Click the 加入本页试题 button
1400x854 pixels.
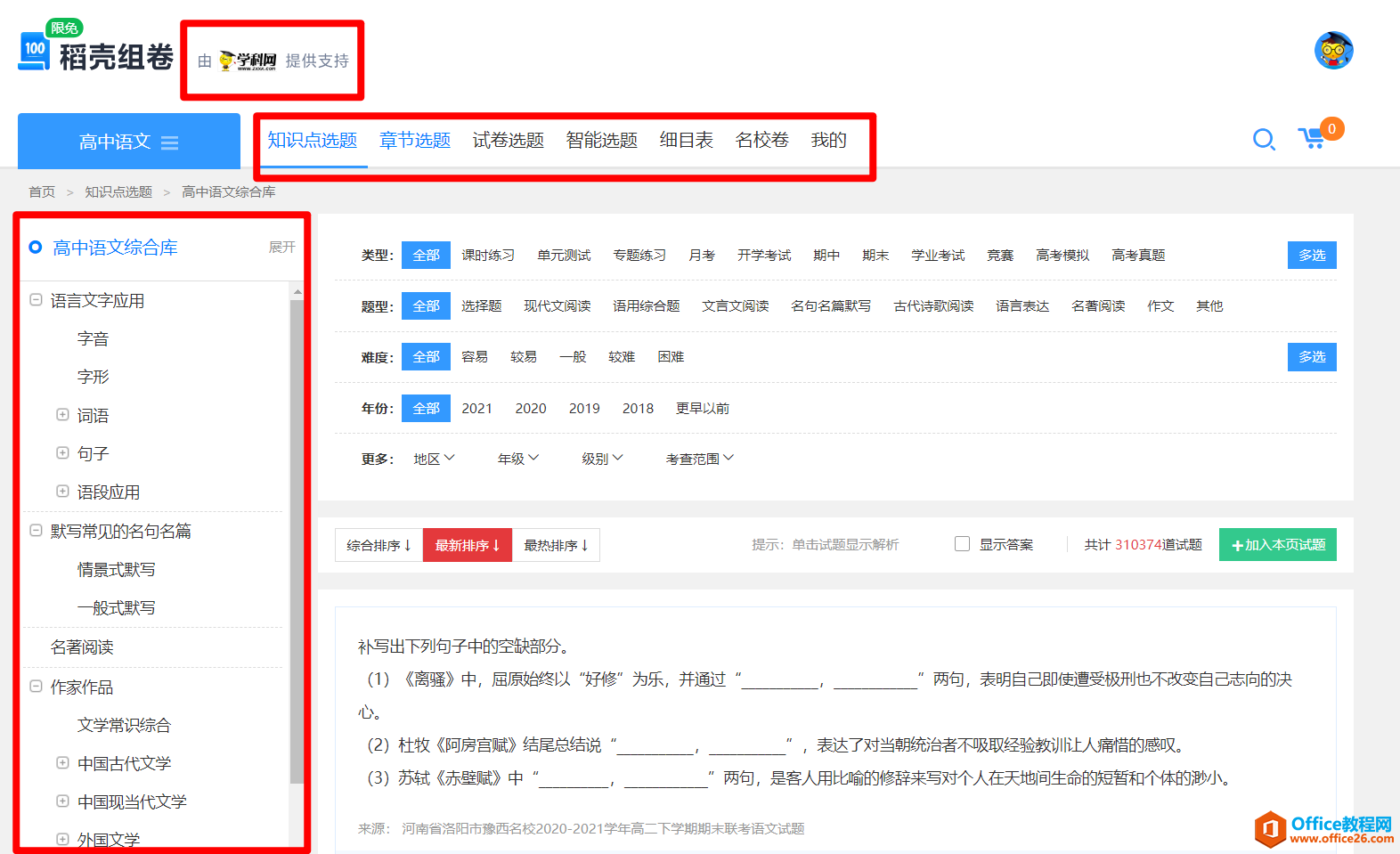[x=1277, y=545]
